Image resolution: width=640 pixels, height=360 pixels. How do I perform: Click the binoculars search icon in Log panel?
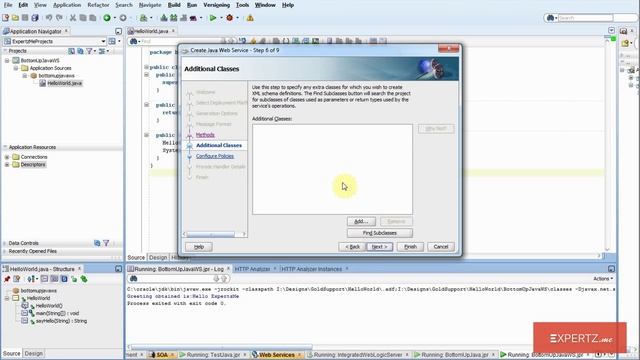click(133, 279)
